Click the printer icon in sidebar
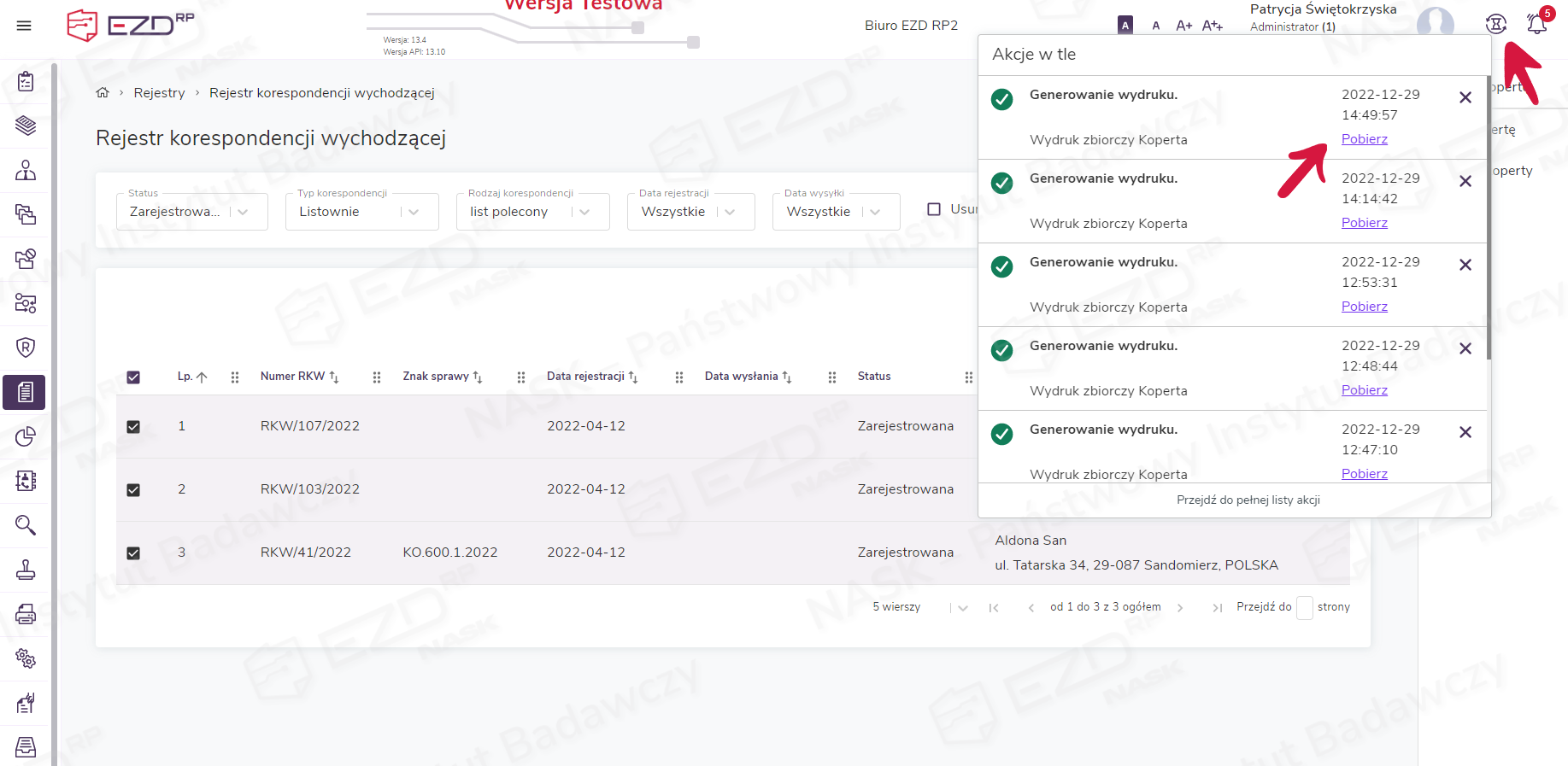Image resolution: width=1568 pixels, height=766 pixels. click(x=26, y=614)
